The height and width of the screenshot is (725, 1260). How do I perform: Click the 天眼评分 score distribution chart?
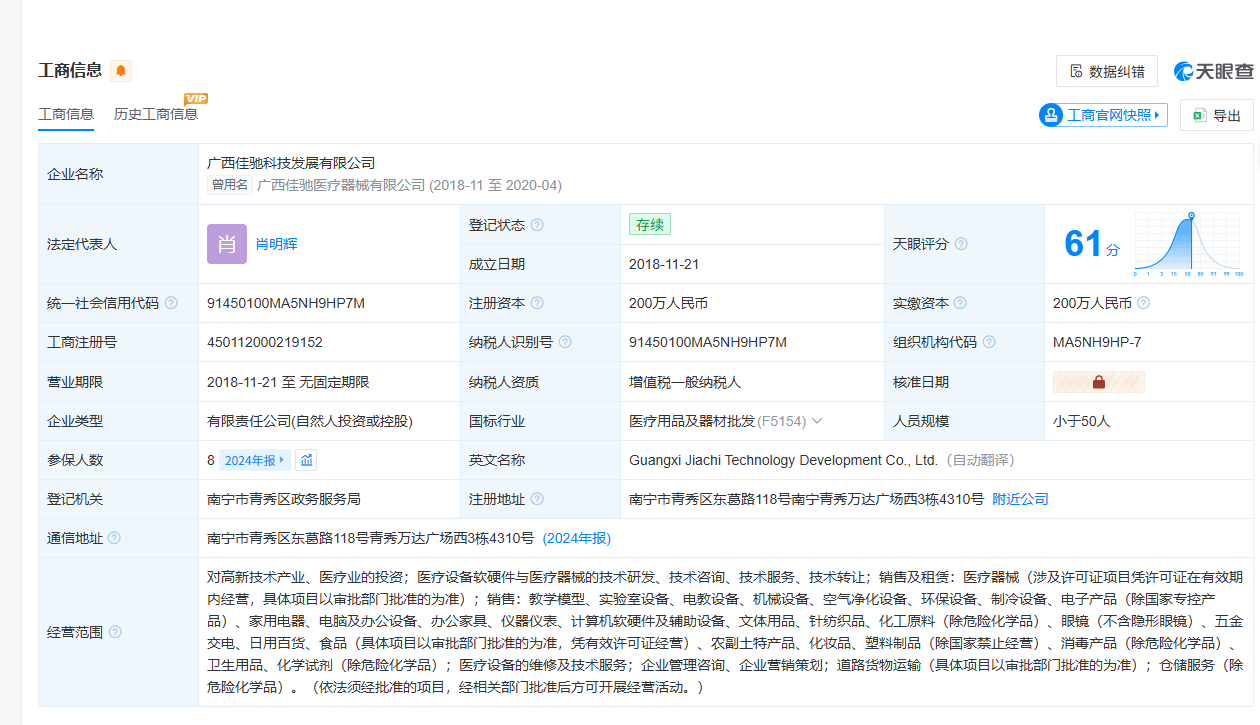click(x=1189, y=245)
